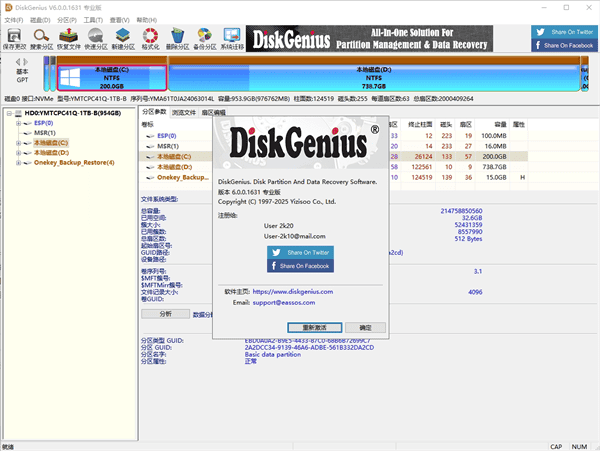Expand the Onekey_Backup_Restore(4) tree node

[18, 163]
